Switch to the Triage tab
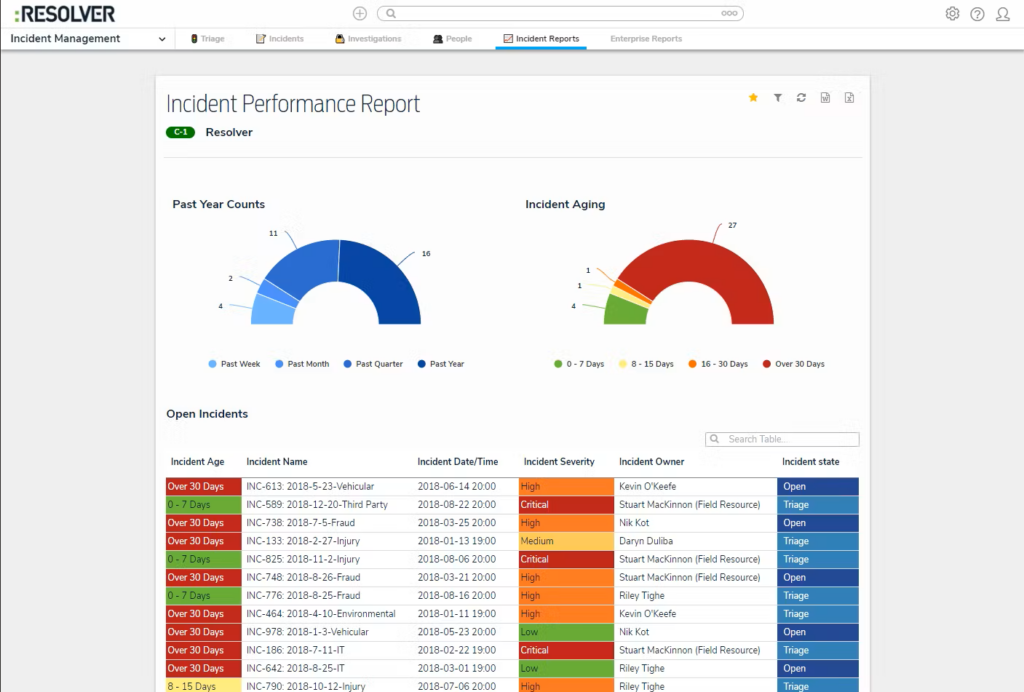The width and height of the screenshot is (1024, 692). 207,38
